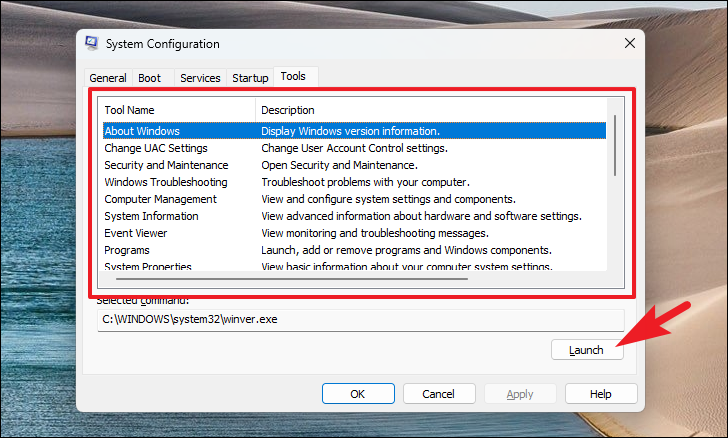The height and width of the screenshot is (438, 728).
Task: Click 'Launch, add or remove programs' description
Action: pos(406,250)
